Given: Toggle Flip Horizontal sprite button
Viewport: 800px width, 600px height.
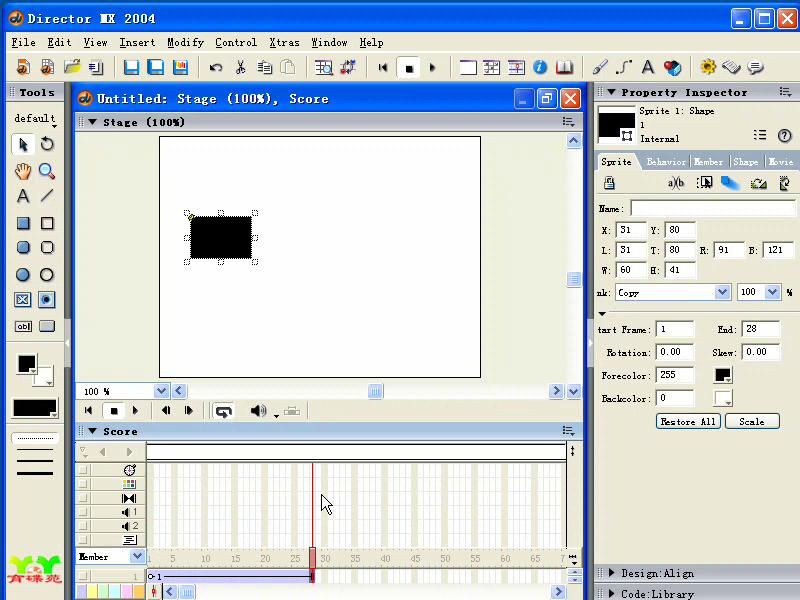Looking at the screenshot, I should (759, 183).
